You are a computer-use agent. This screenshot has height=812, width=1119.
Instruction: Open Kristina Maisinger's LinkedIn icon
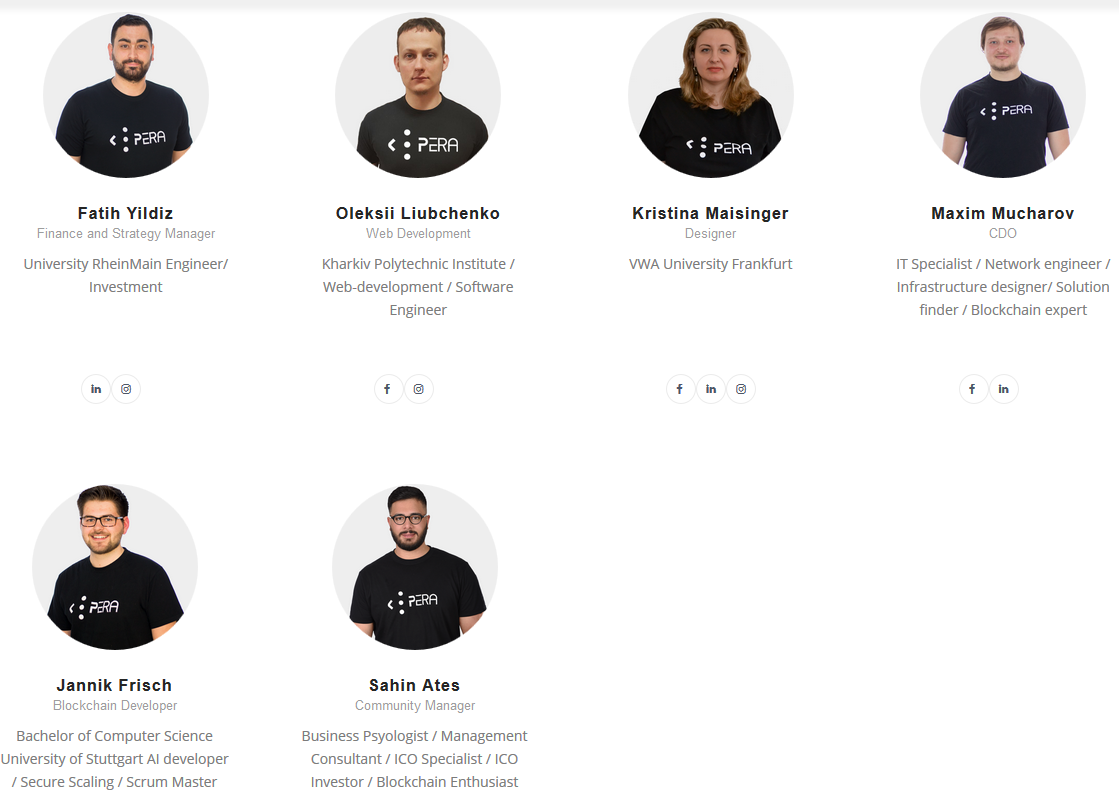[x=711, y=389]
